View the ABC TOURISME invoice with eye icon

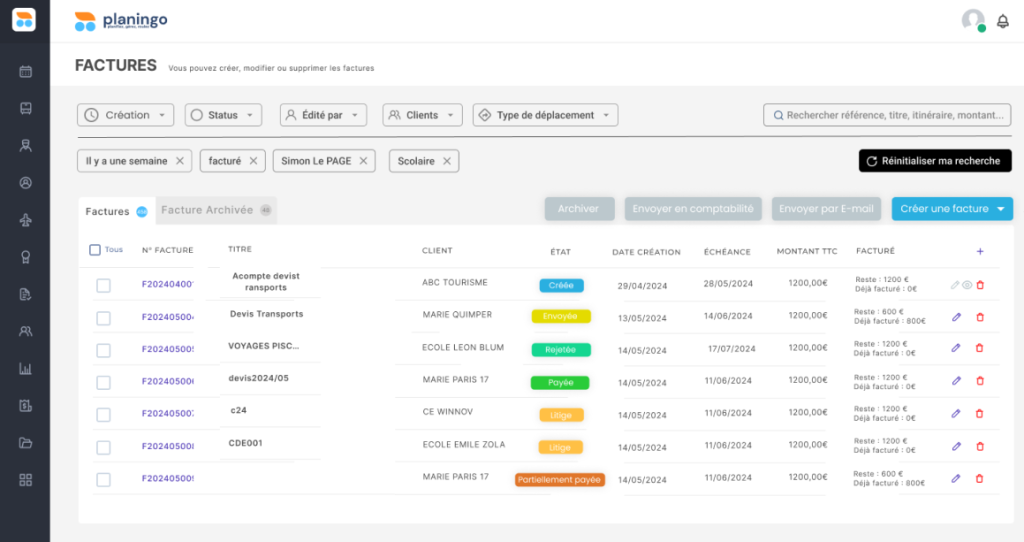point(967,285)
